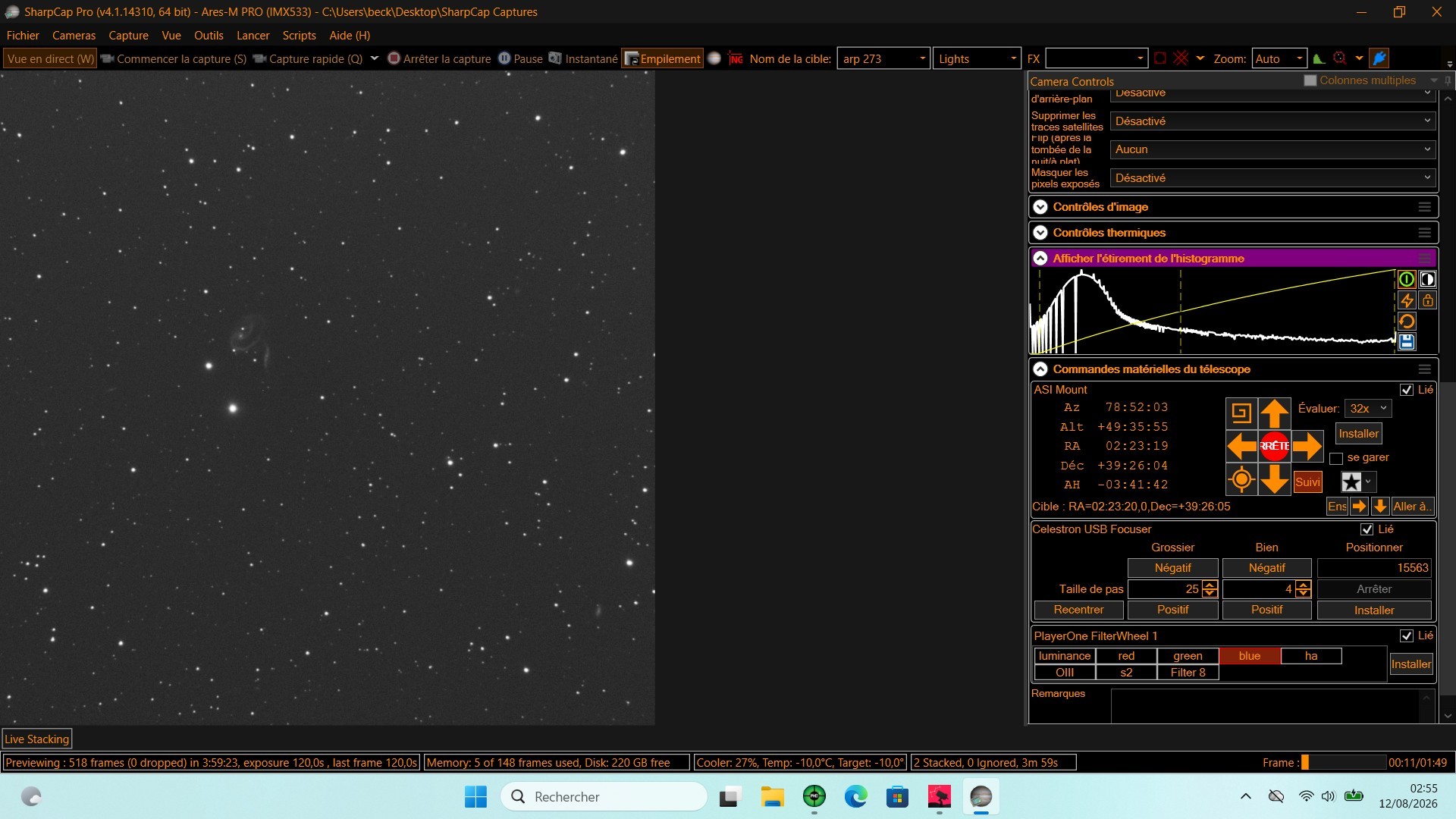
Task: Pin the Camera Controls panel
Action: [x=1448, y=80]
